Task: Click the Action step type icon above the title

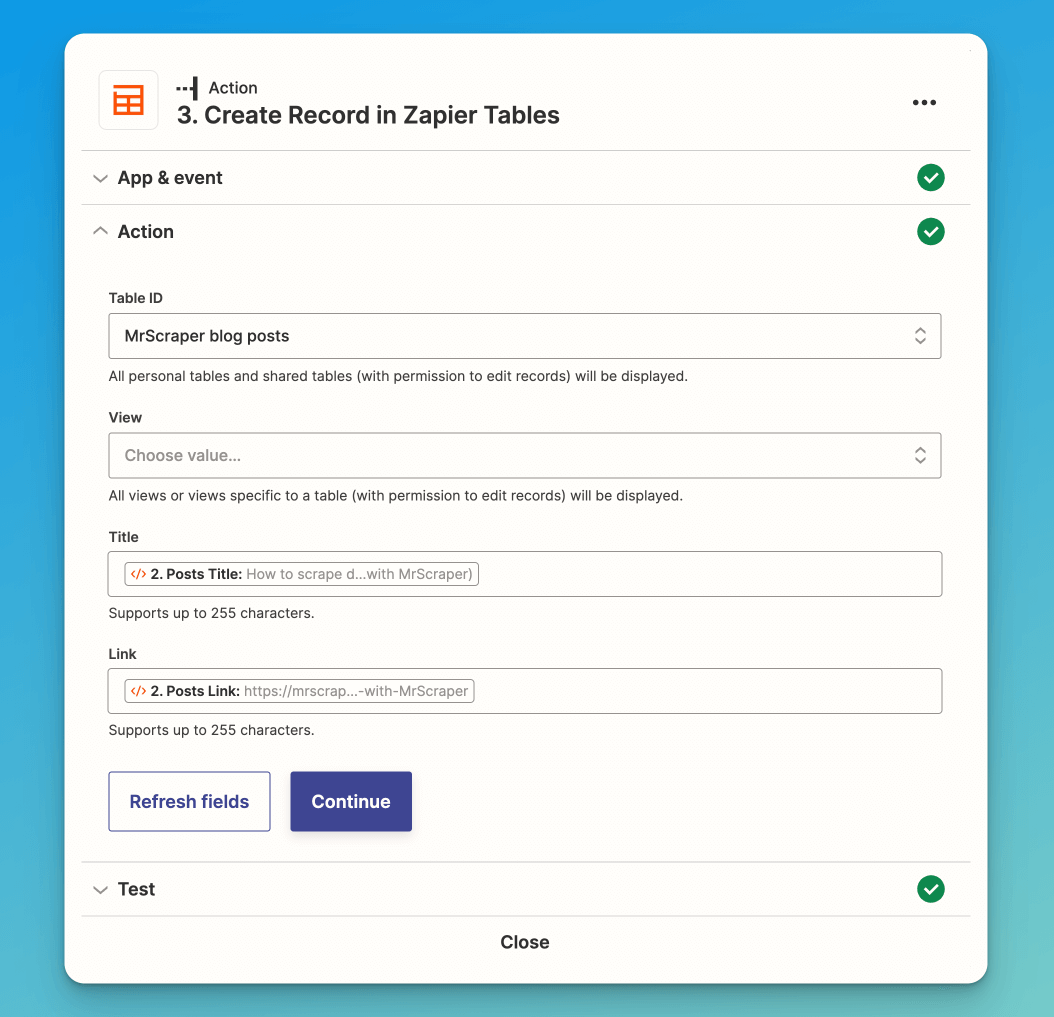Action: click(x=186, y=87)
